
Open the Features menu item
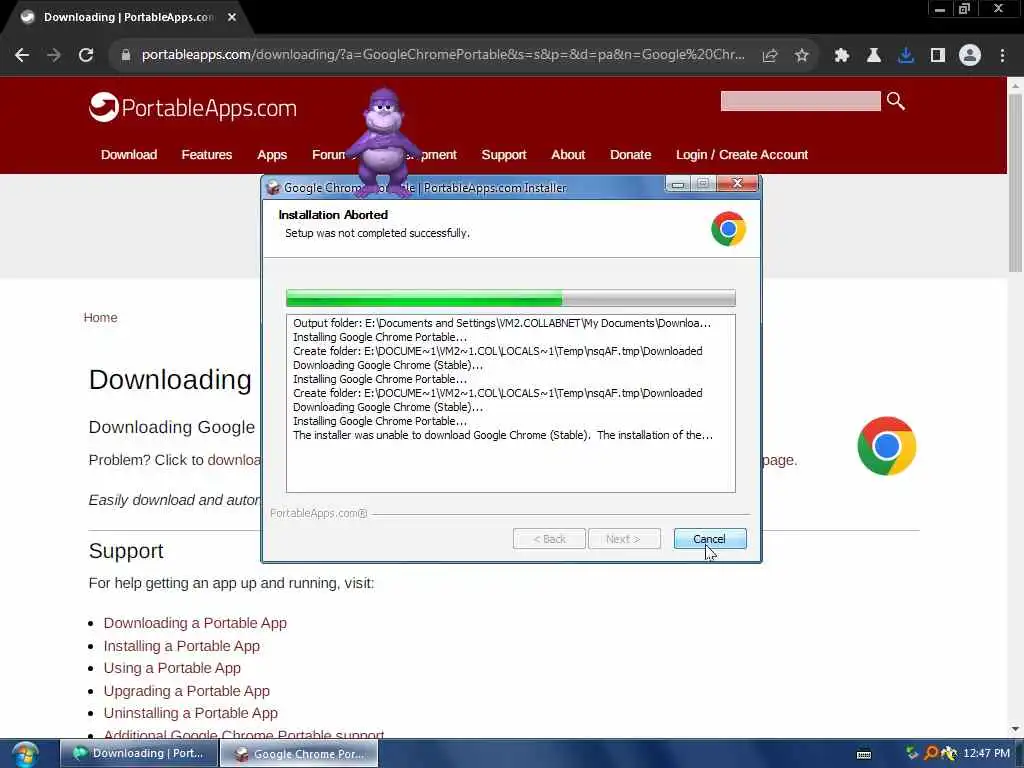[x=206, y=155]
